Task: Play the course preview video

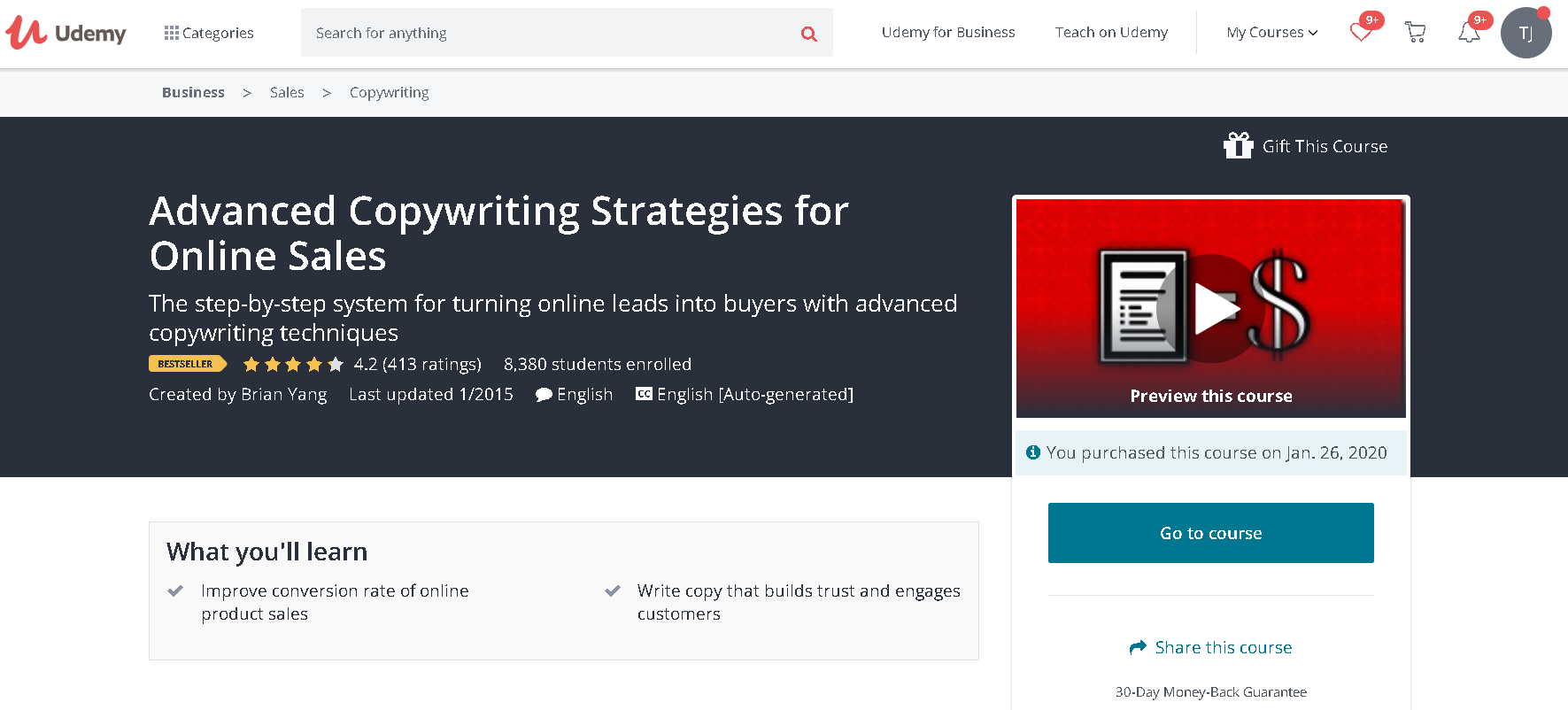Action: click(x=1211, y=308)
